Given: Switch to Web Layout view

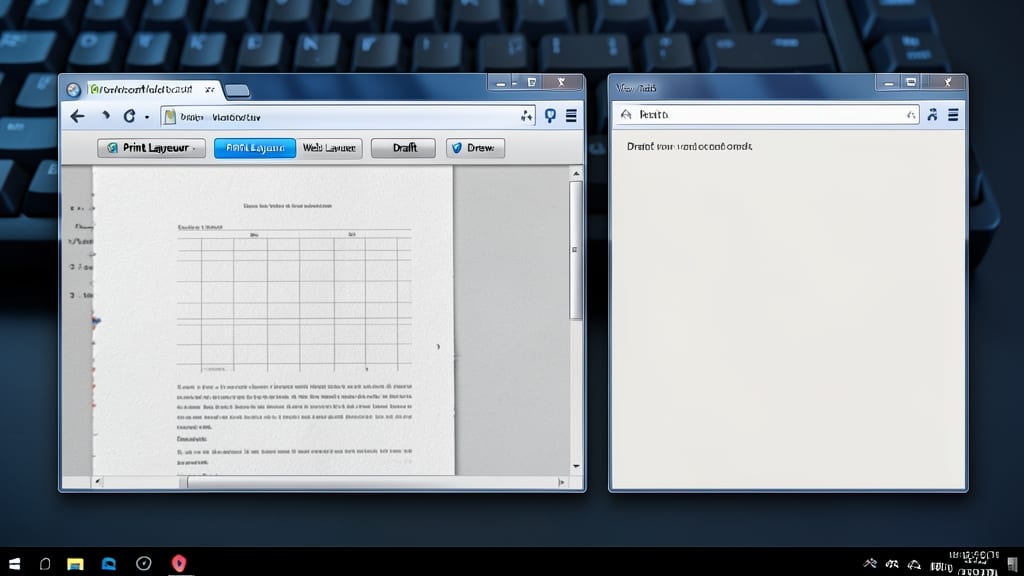Looking at the screenshot, I should point(329,148).
